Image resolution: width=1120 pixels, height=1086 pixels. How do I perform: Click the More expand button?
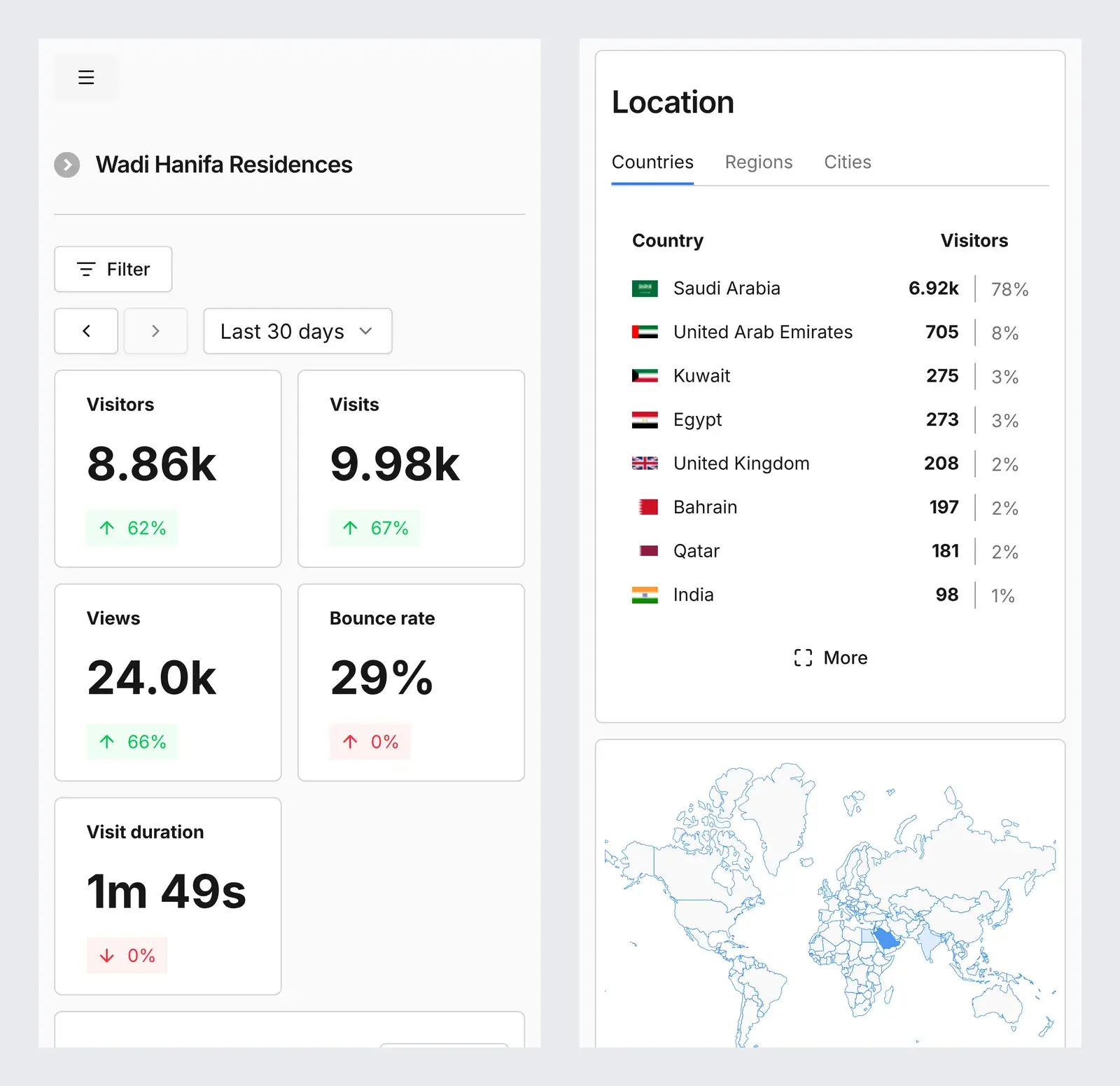[831, 657]
